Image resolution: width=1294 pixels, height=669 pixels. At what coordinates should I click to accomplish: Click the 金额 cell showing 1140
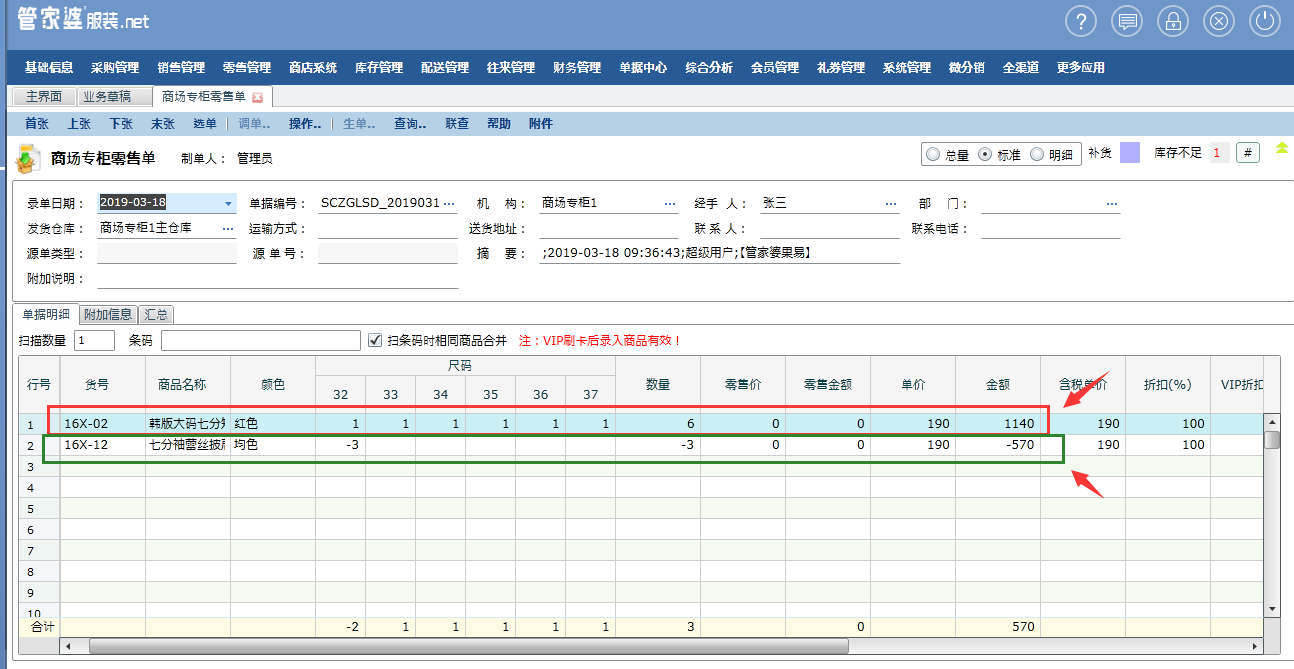click(x=998, y=424)
